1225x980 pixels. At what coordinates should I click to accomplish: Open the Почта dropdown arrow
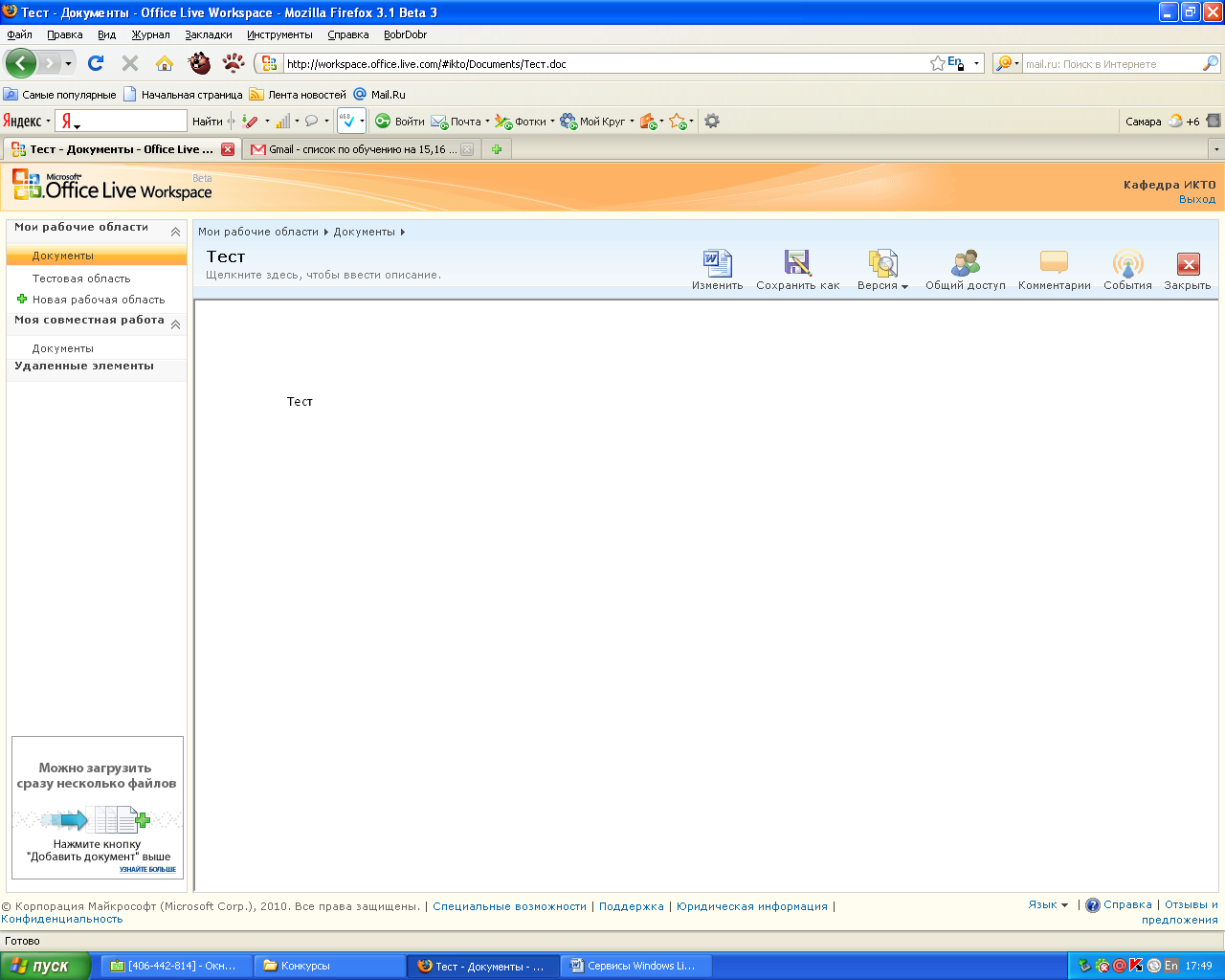point(487,122)
